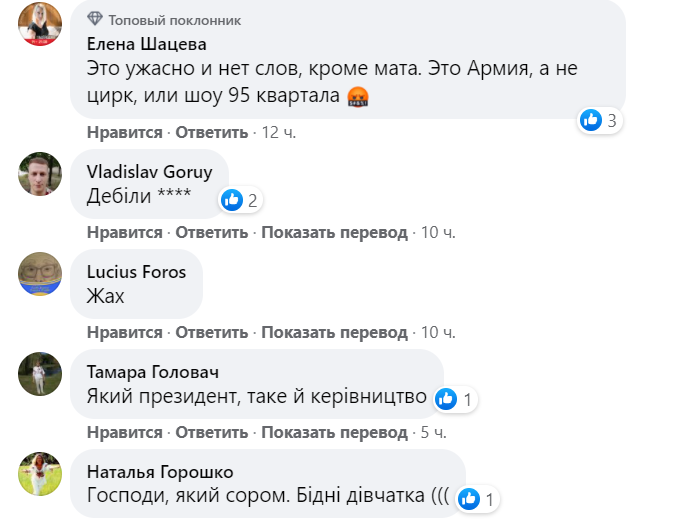This screenshot has width=681, height=525.
Task: Like Елена Шацева's comment via Нравится
Action: pyautogui.click(x=124, y=132)
